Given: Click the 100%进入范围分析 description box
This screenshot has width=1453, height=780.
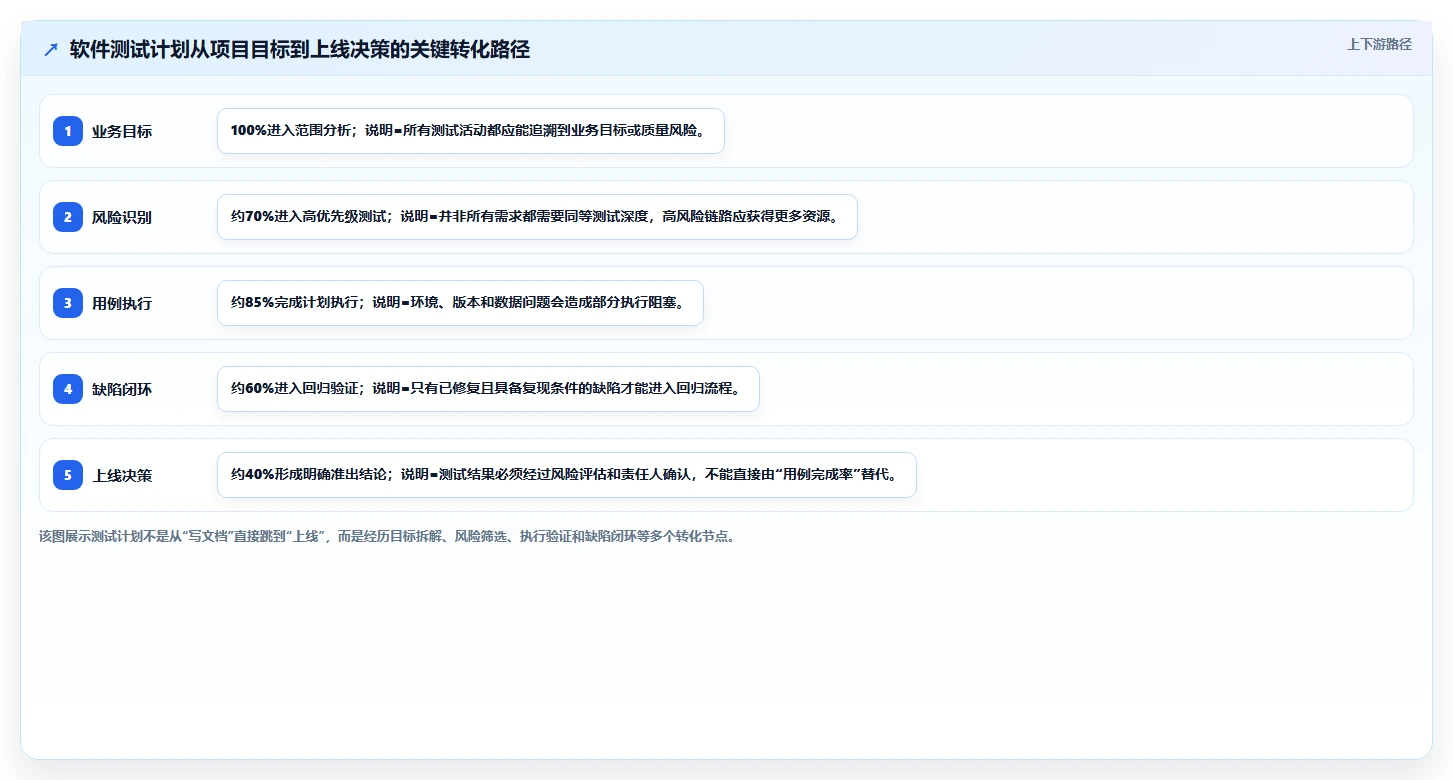Looking at the screenshot, I should pos(471,131).
